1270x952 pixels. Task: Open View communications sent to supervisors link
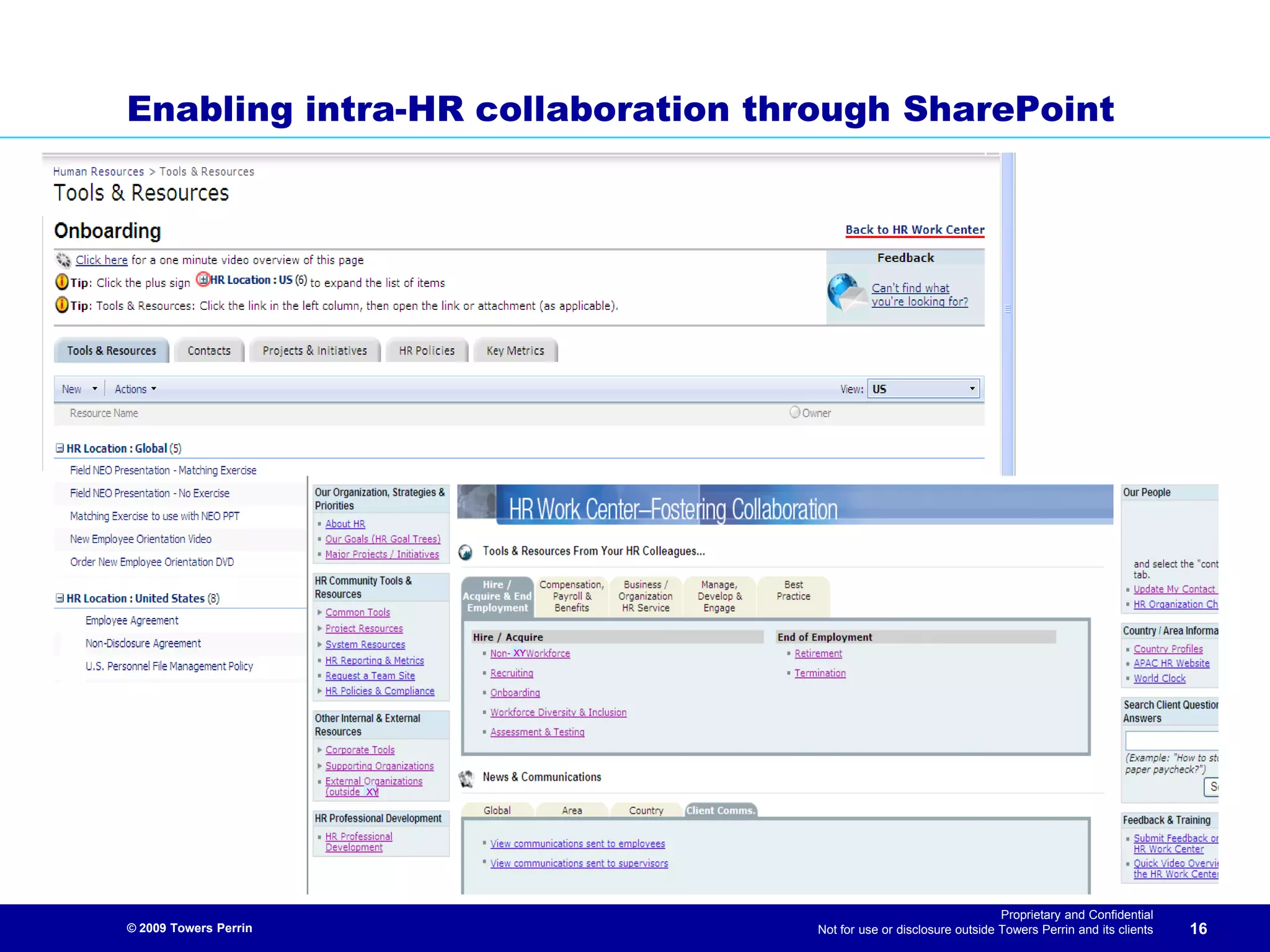pos(579,864)
